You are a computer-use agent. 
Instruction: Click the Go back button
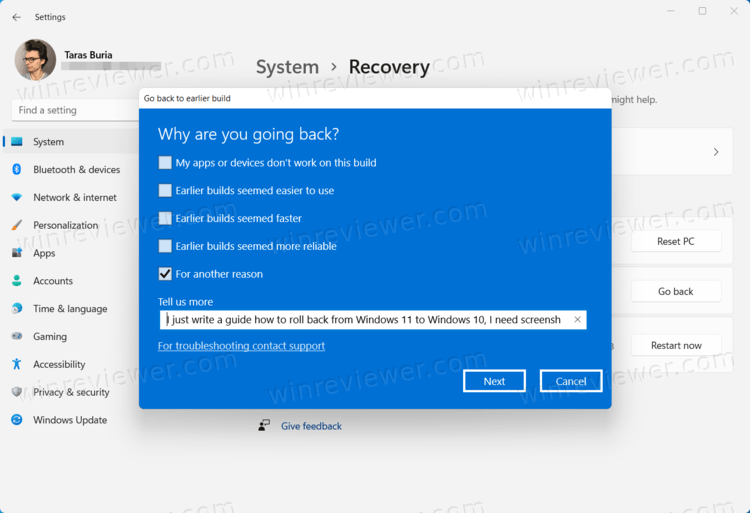pyautogui.click(x=676, y=291)
